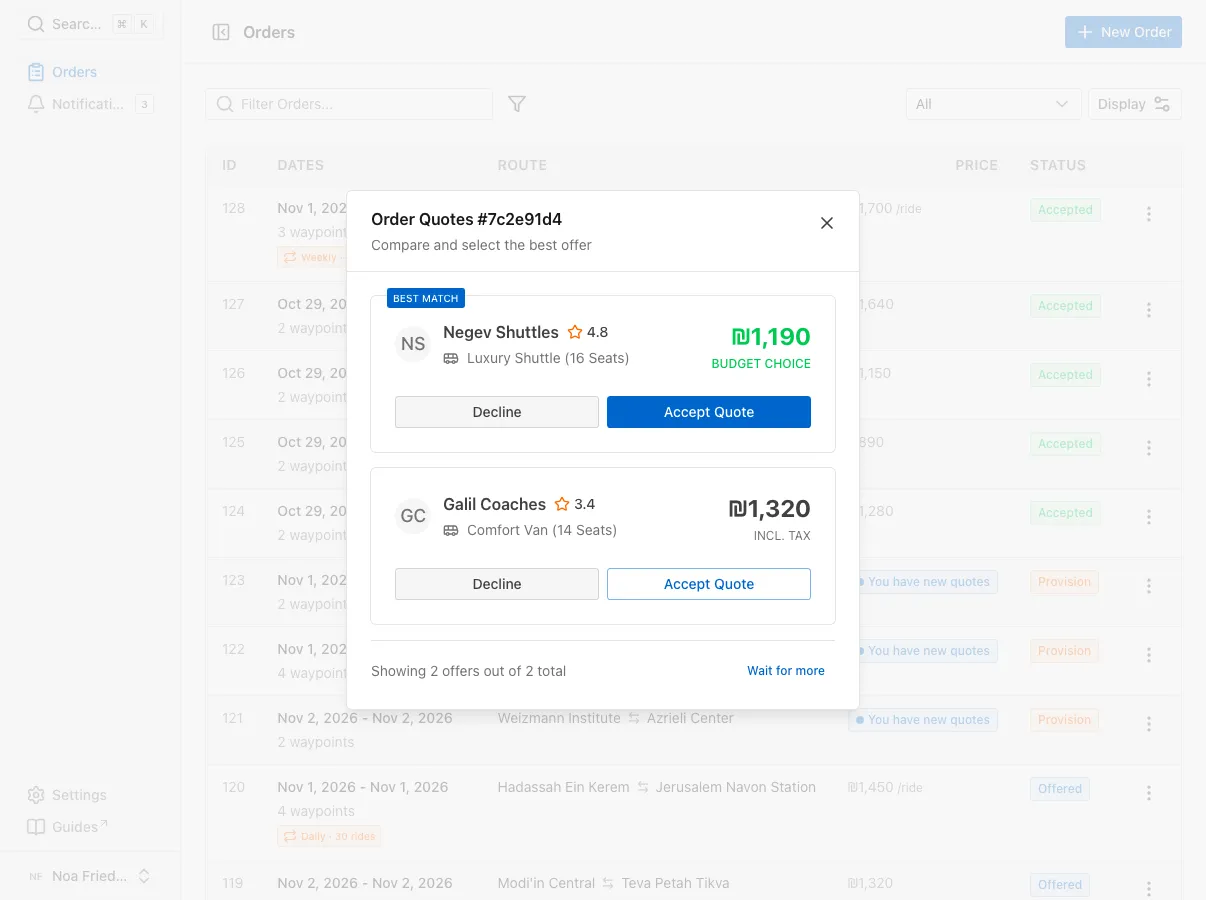Expand the Noa Fried... account switcher

pos(90,876)
